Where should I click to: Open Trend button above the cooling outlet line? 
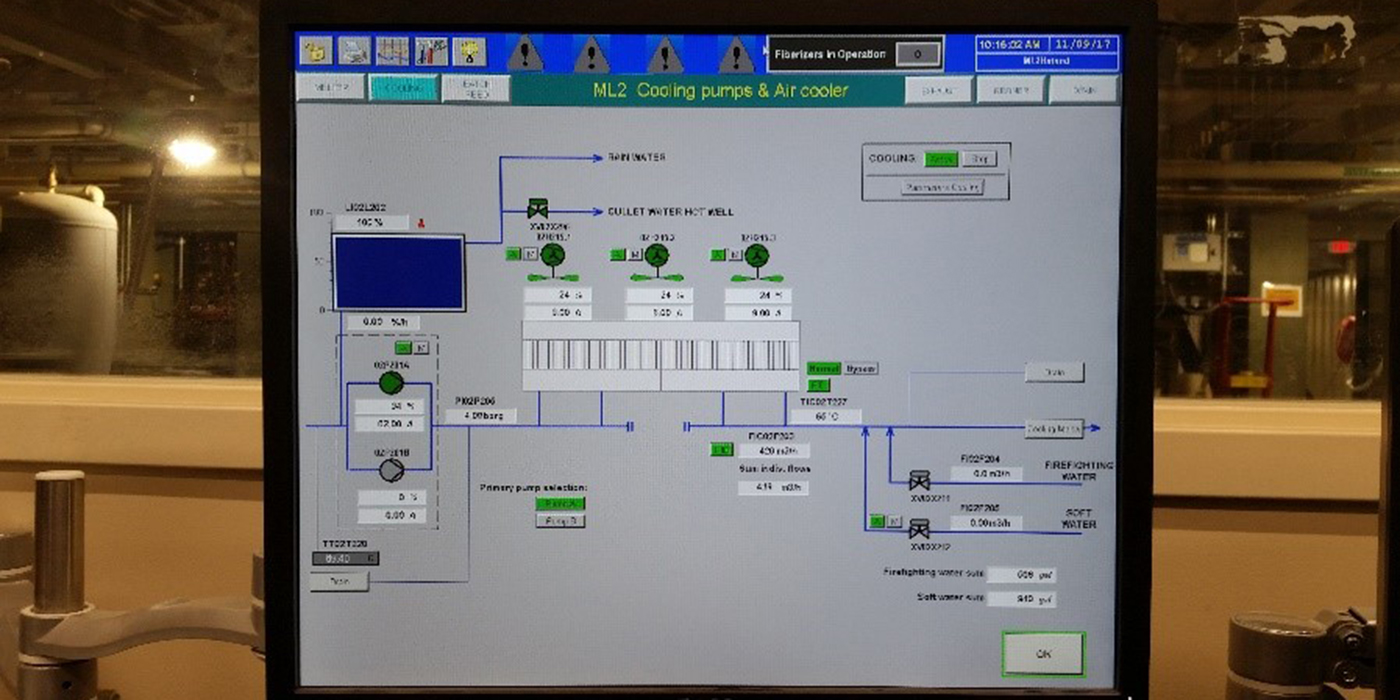1055,372
